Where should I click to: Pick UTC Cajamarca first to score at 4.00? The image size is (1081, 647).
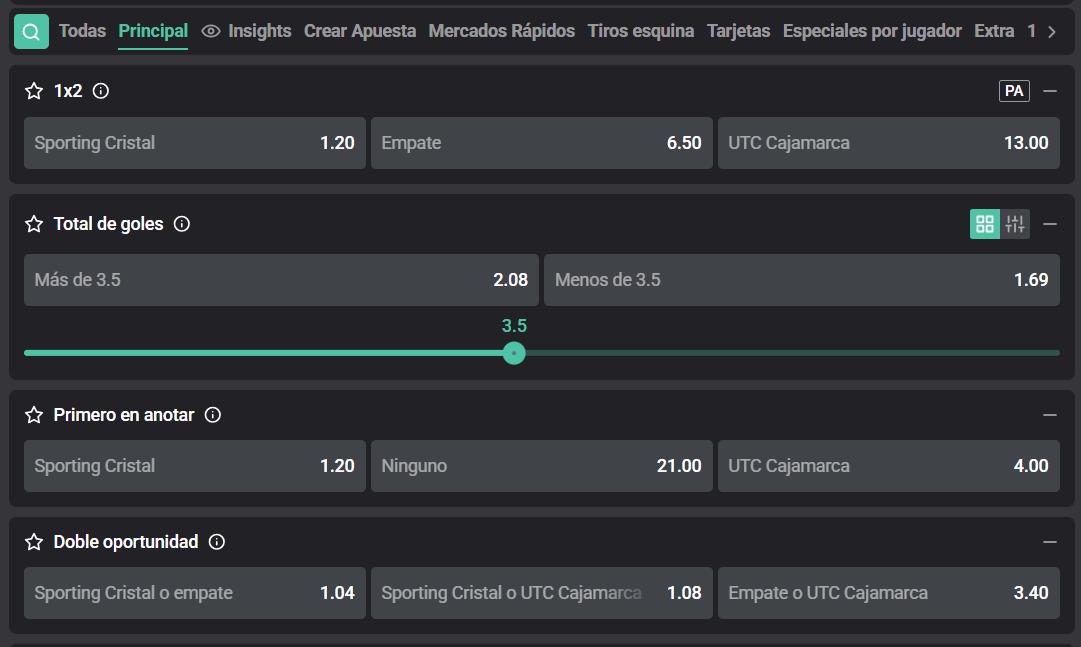(x=889, y=466)
